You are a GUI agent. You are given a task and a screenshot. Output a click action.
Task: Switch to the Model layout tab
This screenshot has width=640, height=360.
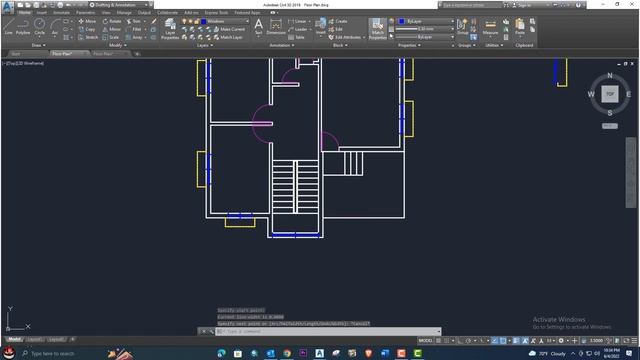(x=14, y=339)
